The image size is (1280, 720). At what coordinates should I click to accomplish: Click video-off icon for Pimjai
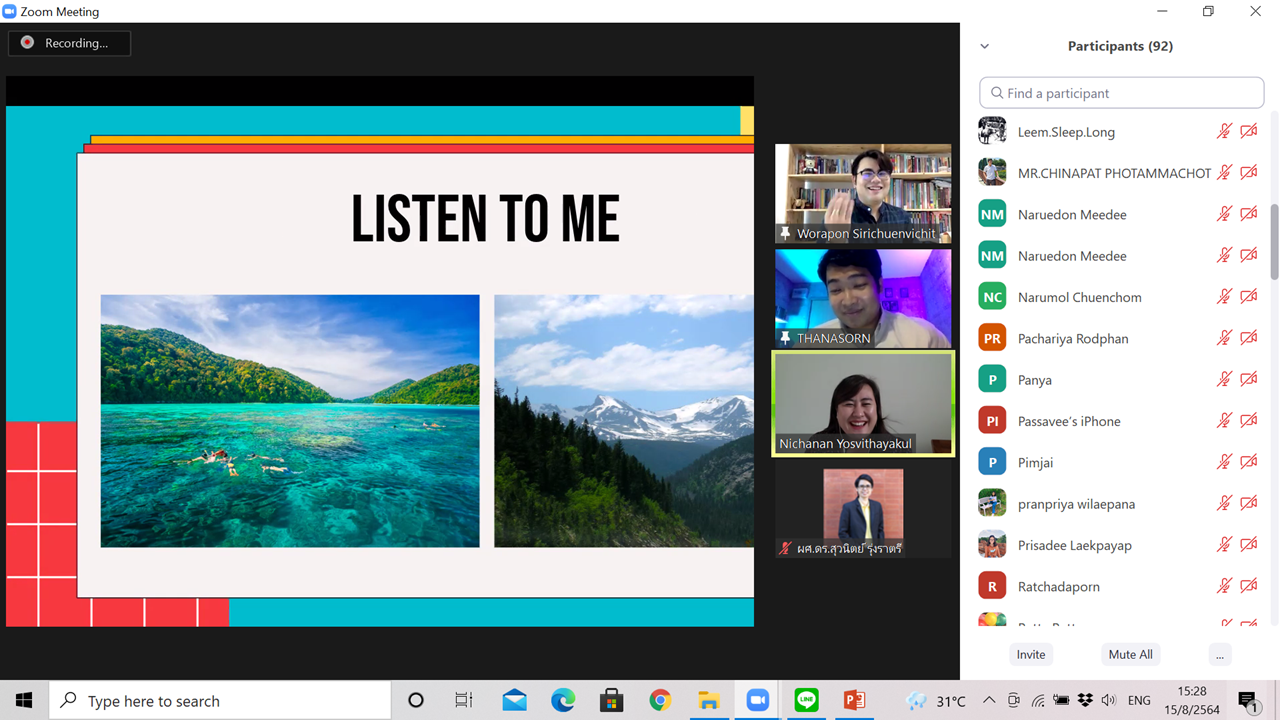click(1249, 462)
